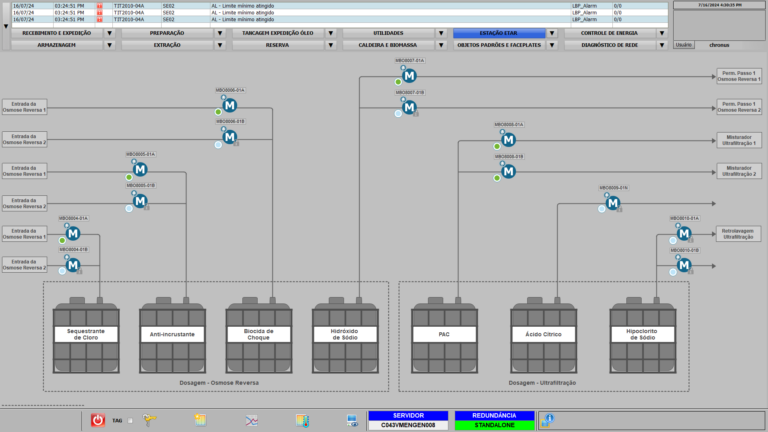This screenshot has height=432, width=768.
Task: Open the alarm list icon in bottom bar
Action: coord(200,420)
